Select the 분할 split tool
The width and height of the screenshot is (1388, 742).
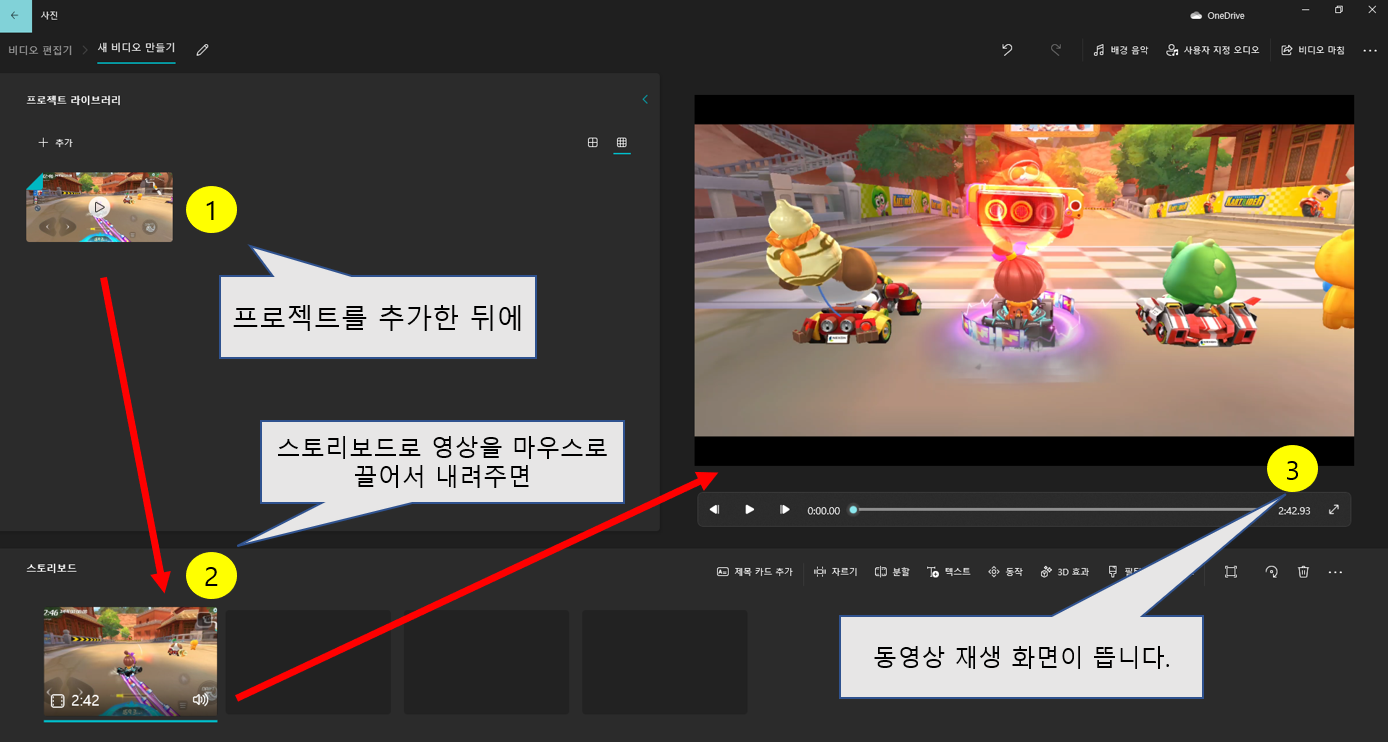892,572
